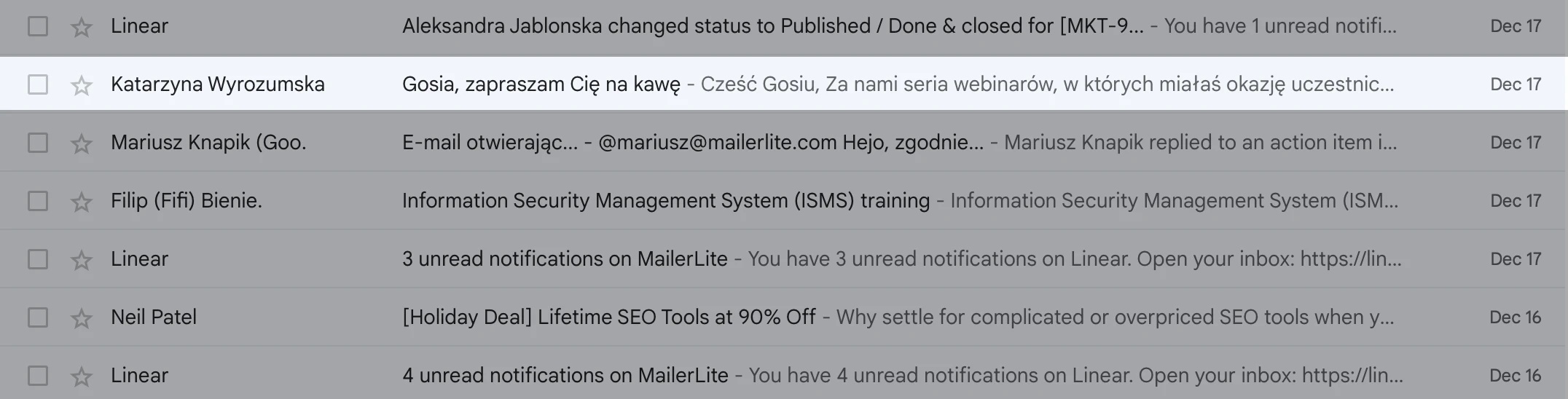Screen dimensions: 1568x399
Task: Star the 4 unread notifications email
Action: (82, 376)
